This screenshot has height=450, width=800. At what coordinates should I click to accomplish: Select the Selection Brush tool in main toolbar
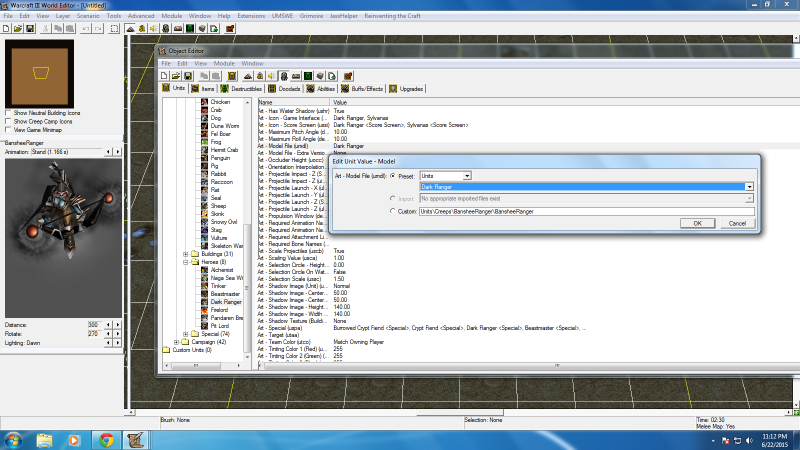114,29
